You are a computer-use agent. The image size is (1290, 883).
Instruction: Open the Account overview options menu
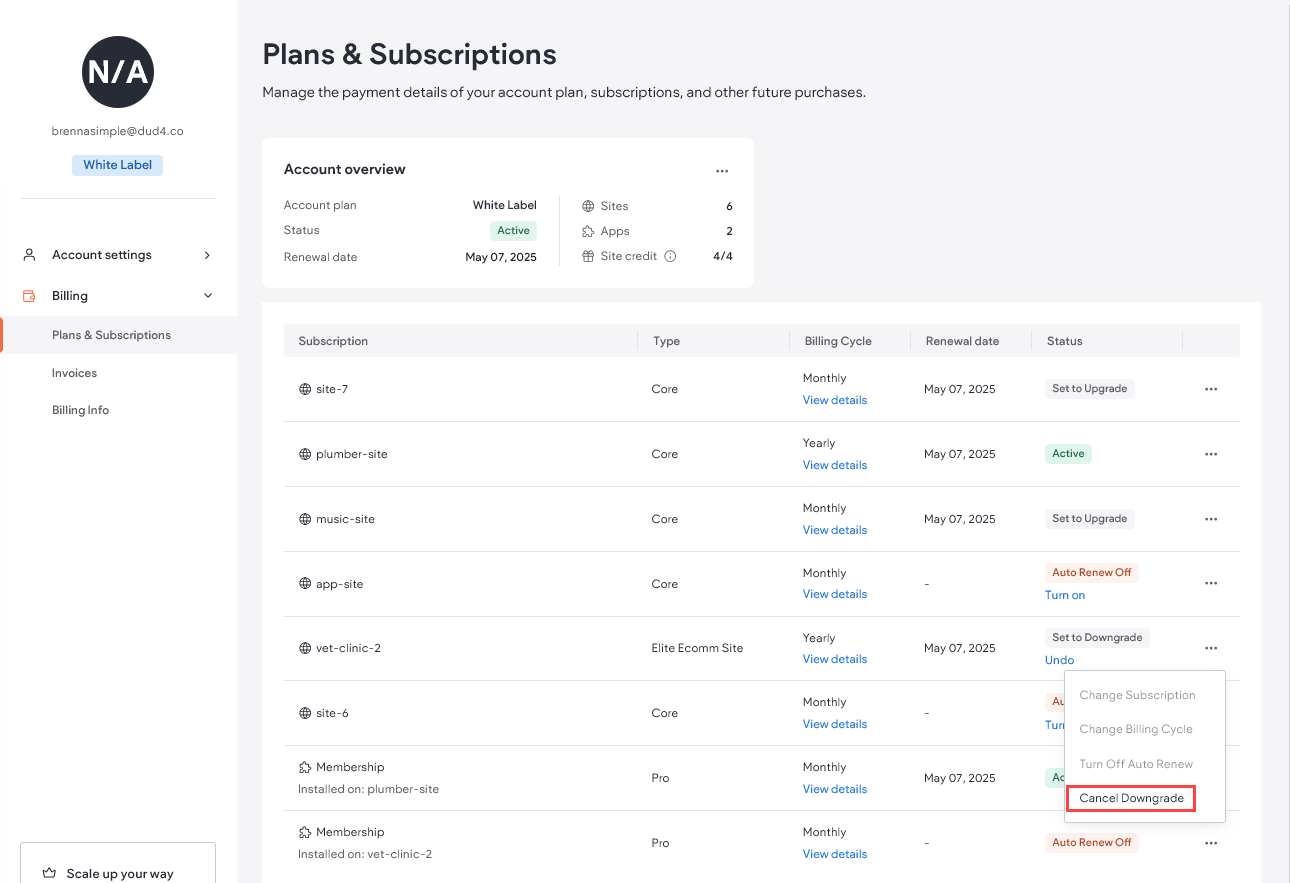(722, 170)
